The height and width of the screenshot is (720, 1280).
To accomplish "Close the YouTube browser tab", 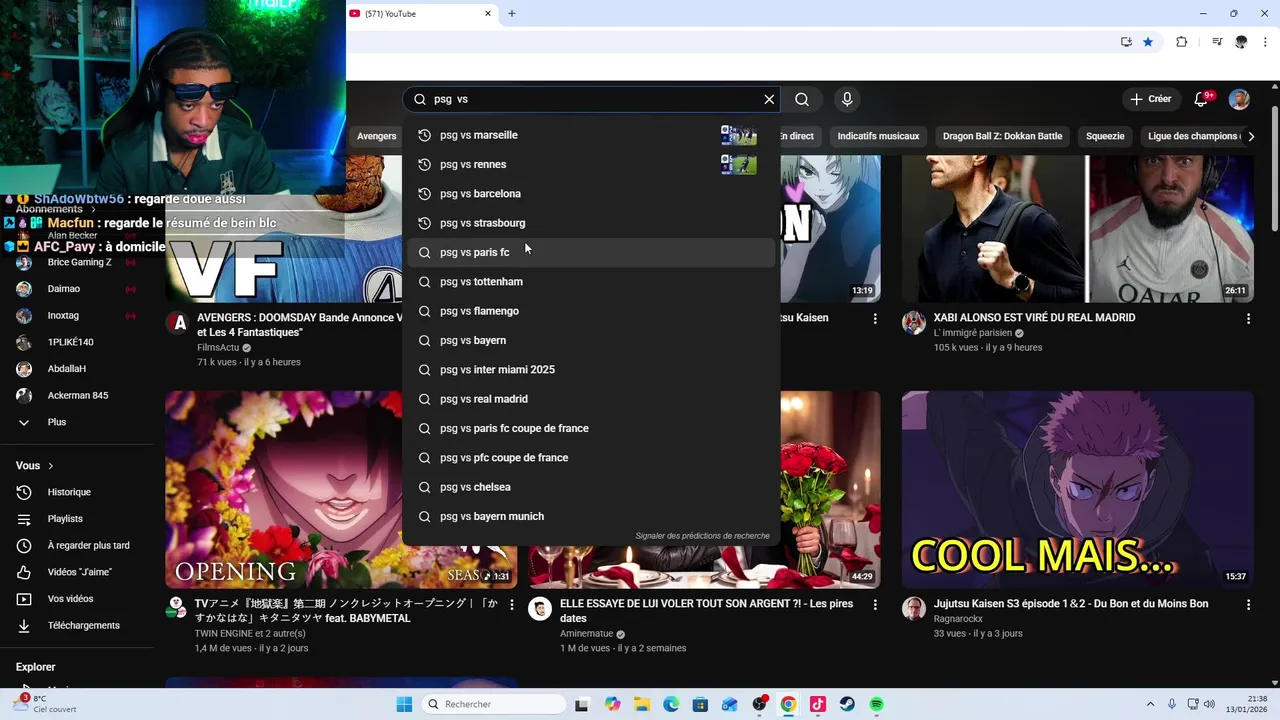I will pyautogui.click(x=488, y=14).
